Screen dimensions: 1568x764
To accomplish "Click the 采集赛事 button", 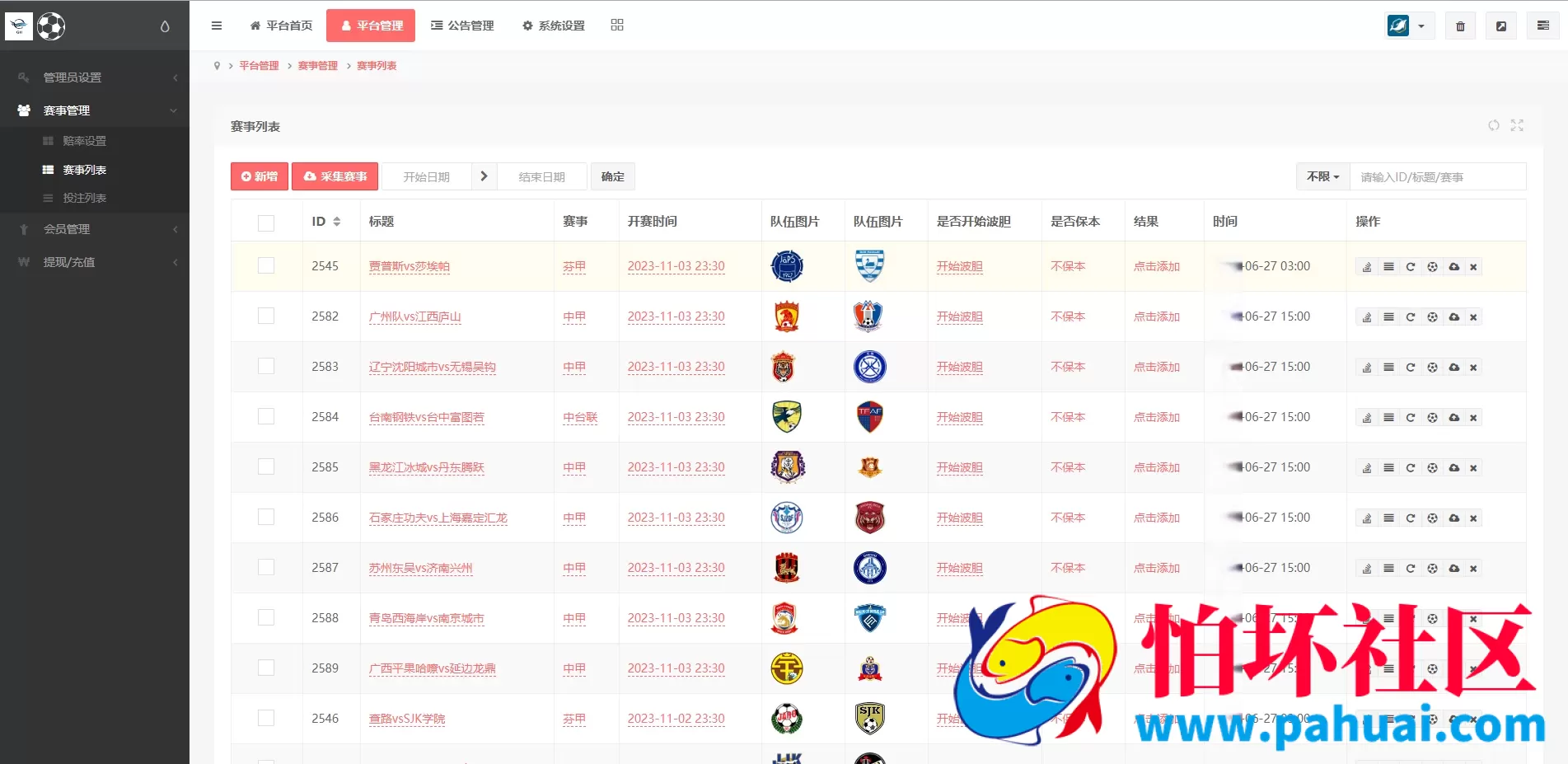I will (335, 176).
